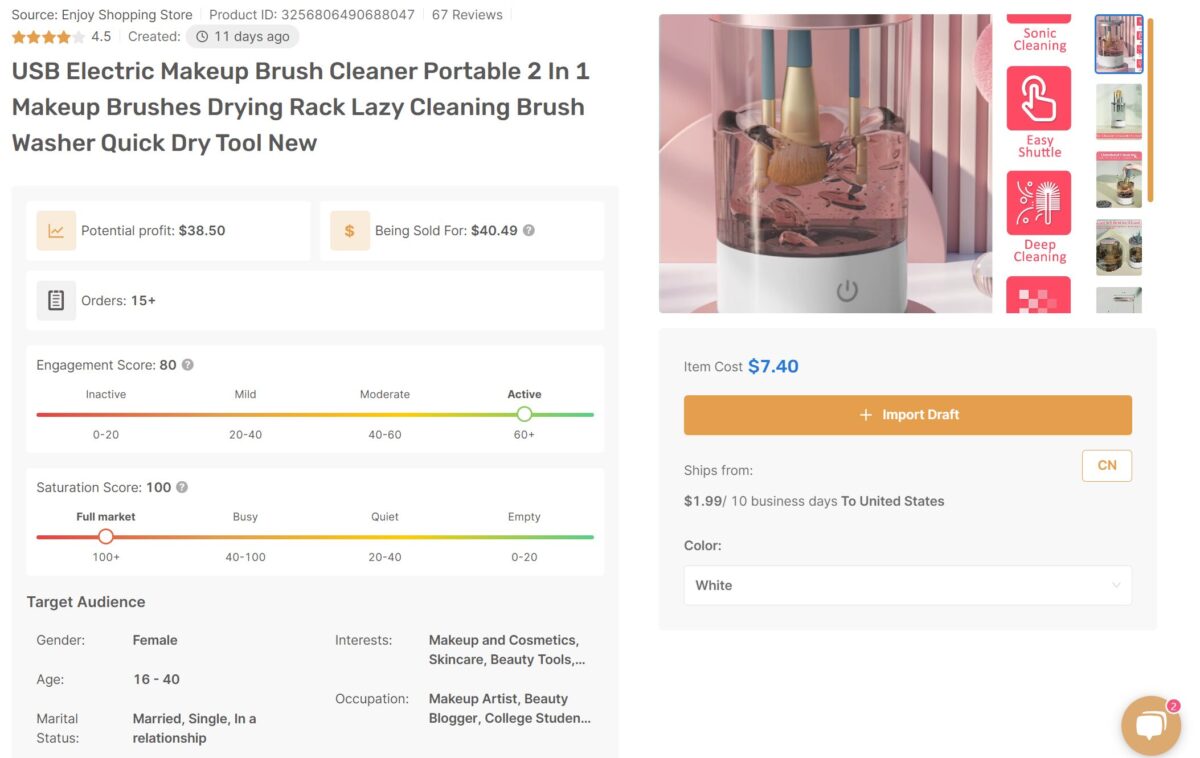Click the Import Draft button
This screenshot has height=758, width=1200.
coord(906,414)
